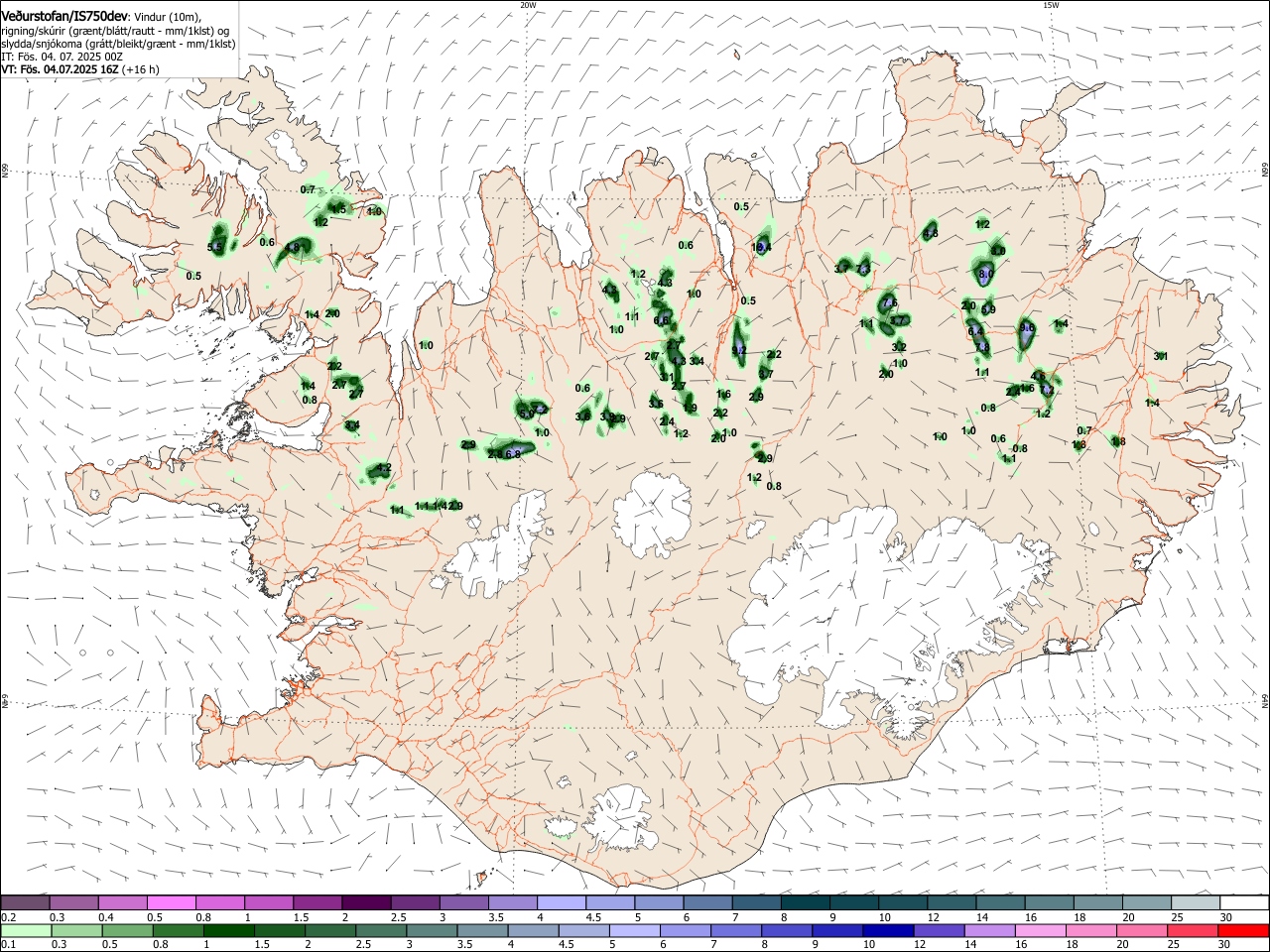Select the bright pink 0.5 snow swatch
Screen dimensions: 1270x952
tap(171, 902)
